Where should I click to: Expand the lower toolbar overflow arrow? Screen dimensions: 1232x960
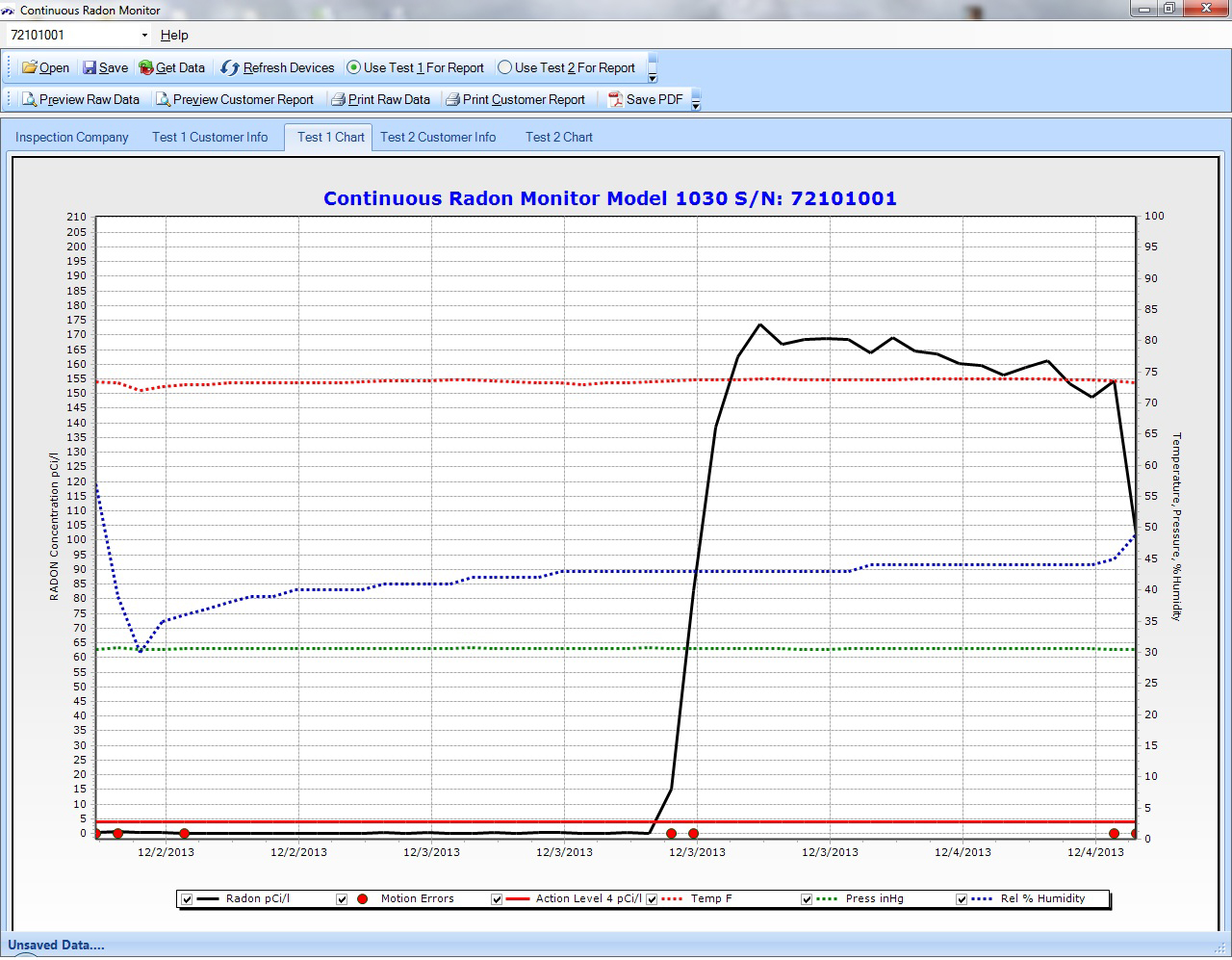pos(696,105)
